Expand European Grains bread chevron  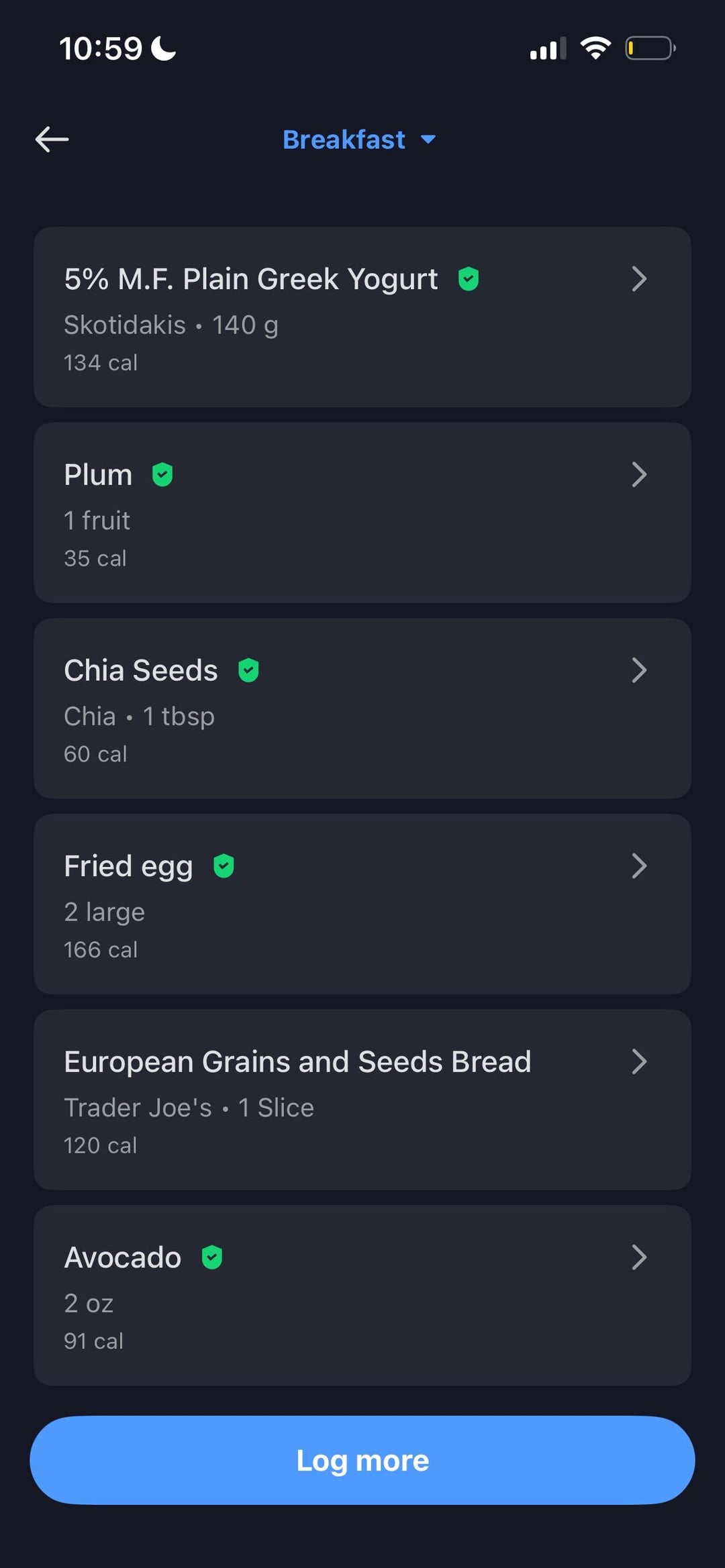[639, 1061]
